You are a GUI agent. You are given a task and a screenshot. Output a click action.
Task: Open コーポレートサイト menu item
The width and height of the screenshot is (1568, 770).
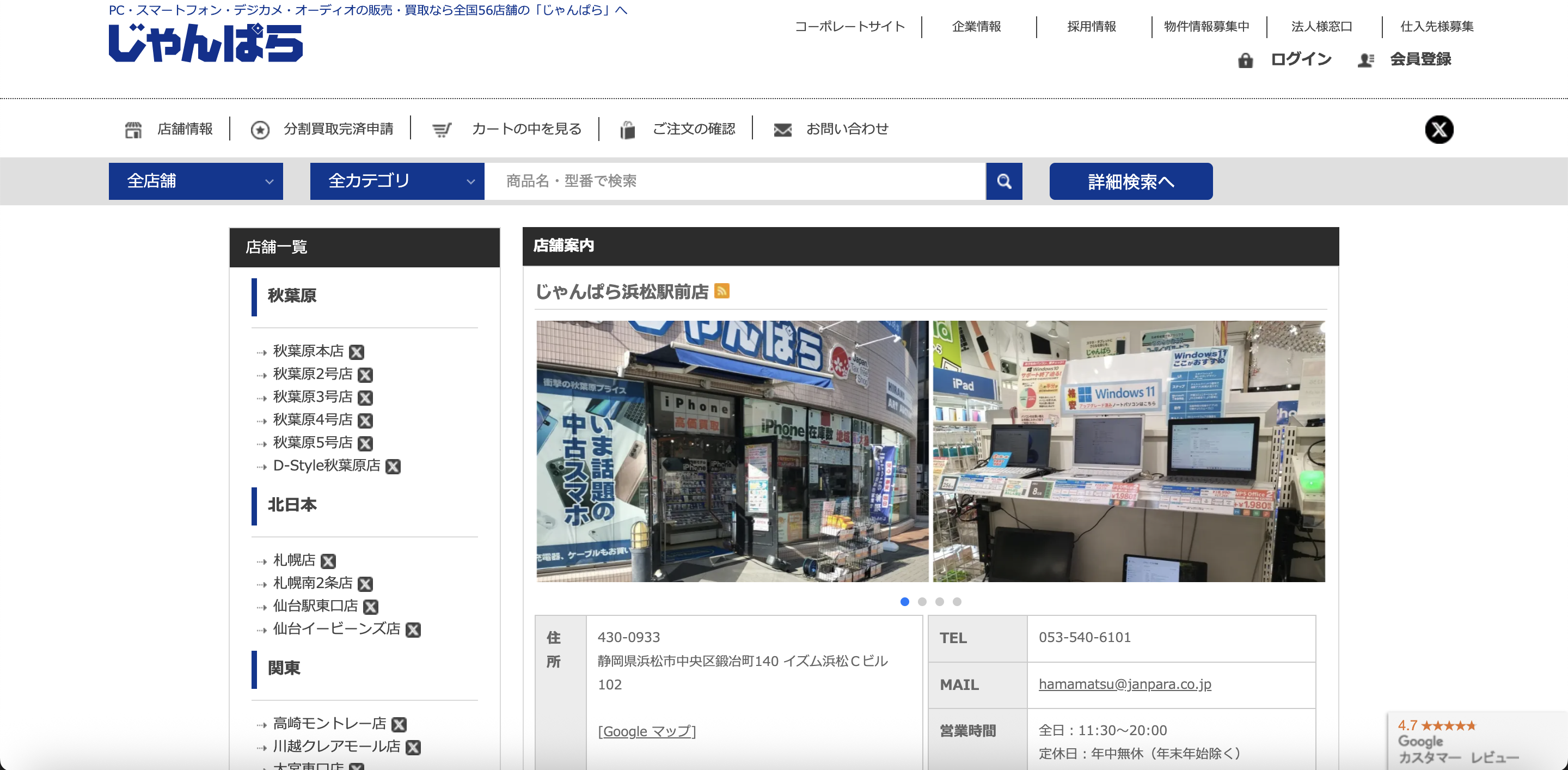(850, 26)
